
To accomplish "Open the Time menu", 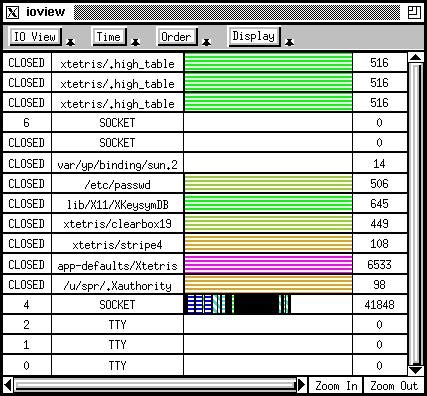I will [x=108, y=37].
